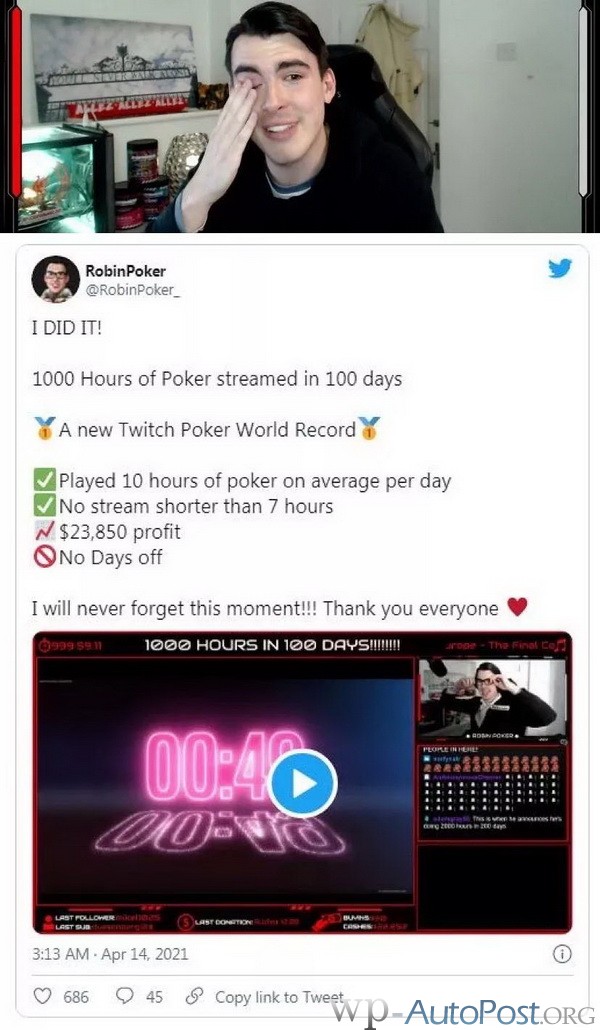Open the 3:13 AM Apr 14, 2021 timestamp

(x=110, y=954)
